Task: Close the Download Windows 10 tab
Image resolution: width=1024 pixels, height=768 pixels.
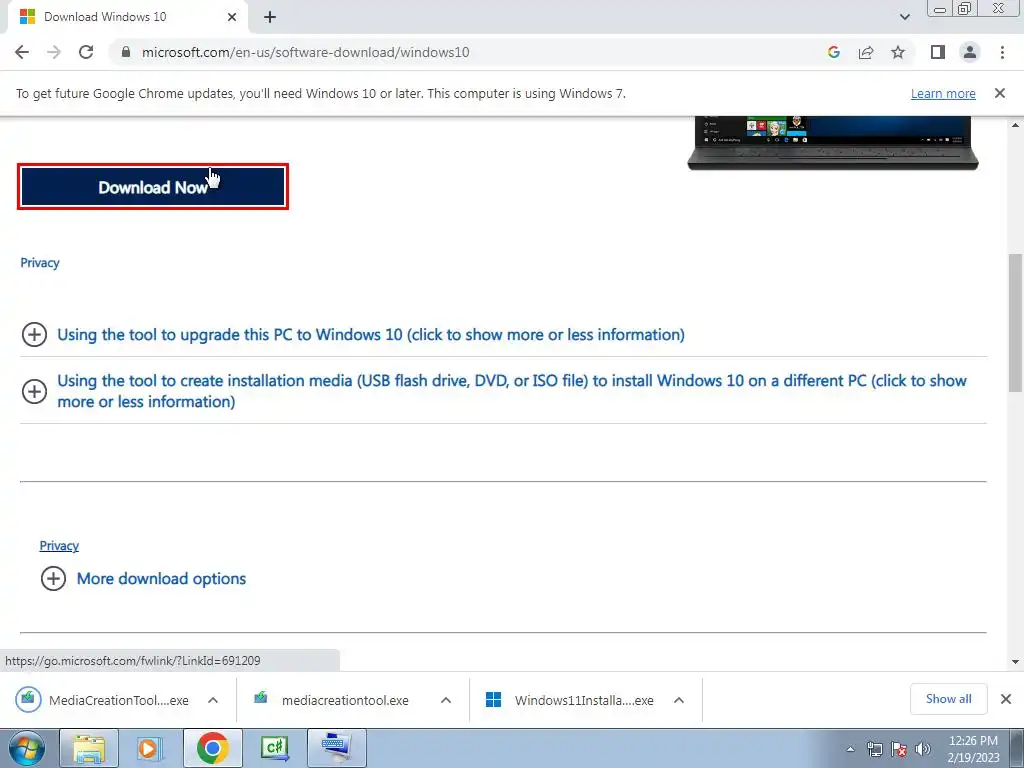Action: coord(232,17)
